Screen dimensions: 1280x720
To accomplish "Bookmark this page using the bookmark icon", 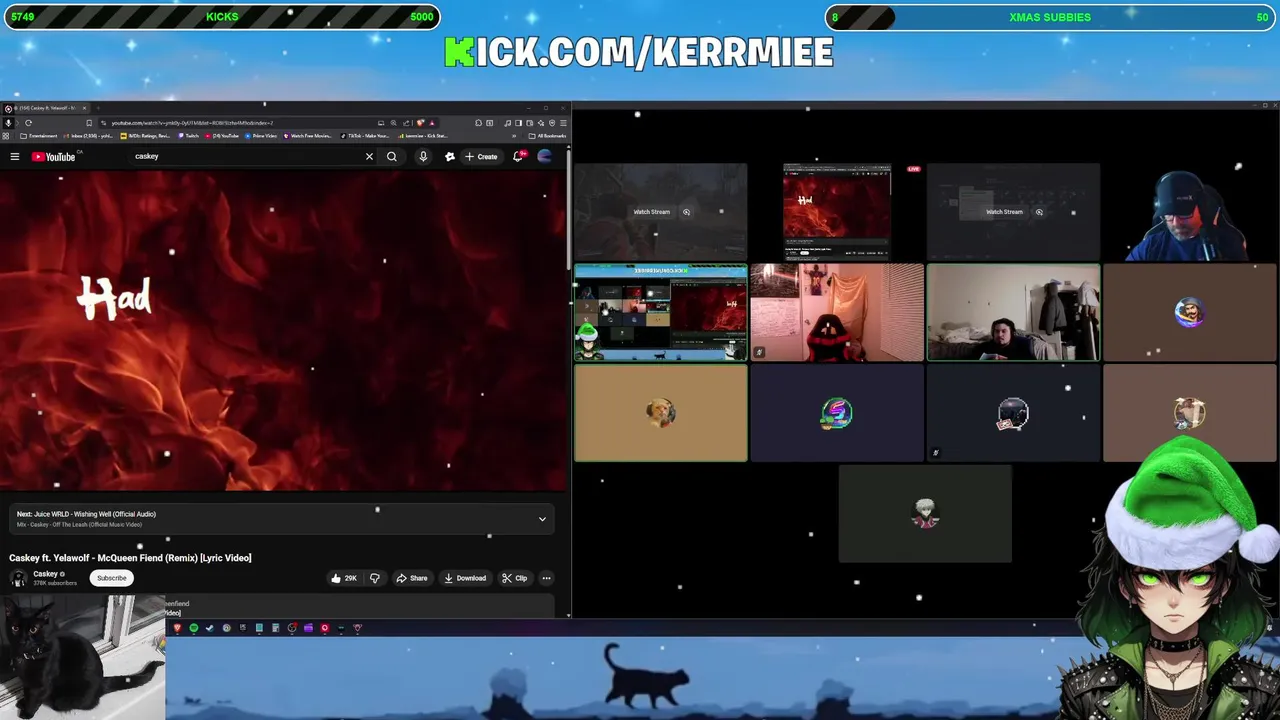I will [89, 123].
